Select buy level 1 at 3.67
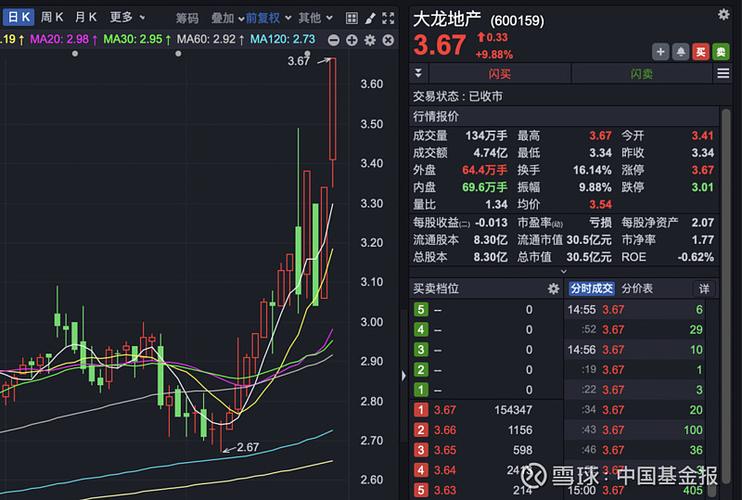Viewport: 742px width, 500px height. click(487, 410)
